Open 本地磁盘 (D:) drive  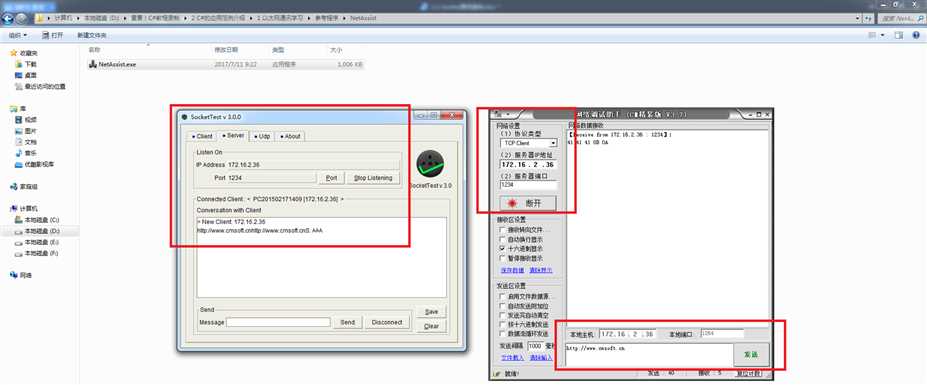pyautogui.click(x=37, y=231)
